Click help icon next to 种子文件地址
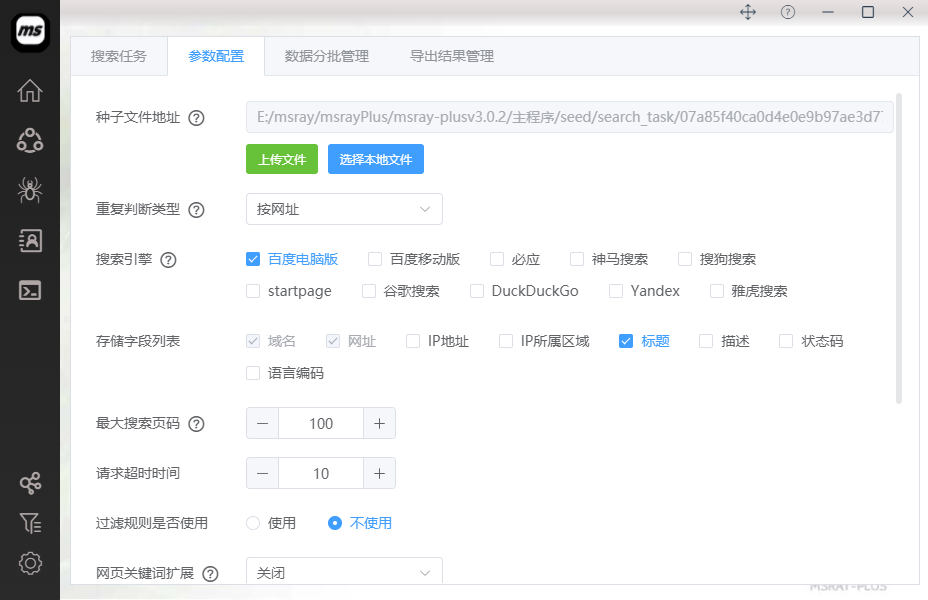 (196, 118)
